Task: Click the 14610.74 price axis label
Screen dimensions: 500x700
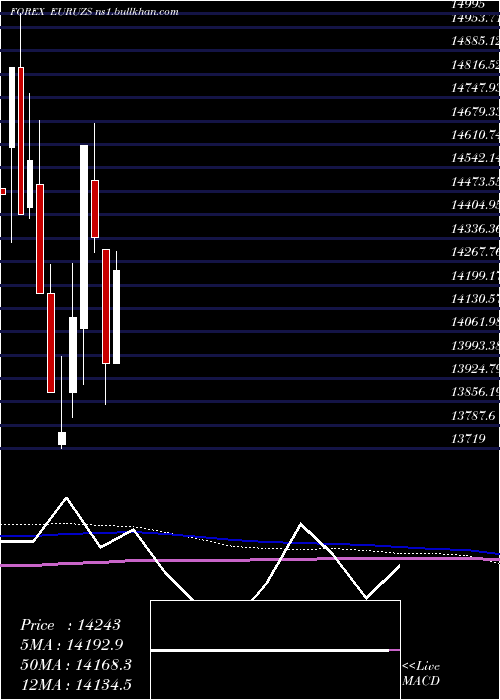Action: (475, 135)
